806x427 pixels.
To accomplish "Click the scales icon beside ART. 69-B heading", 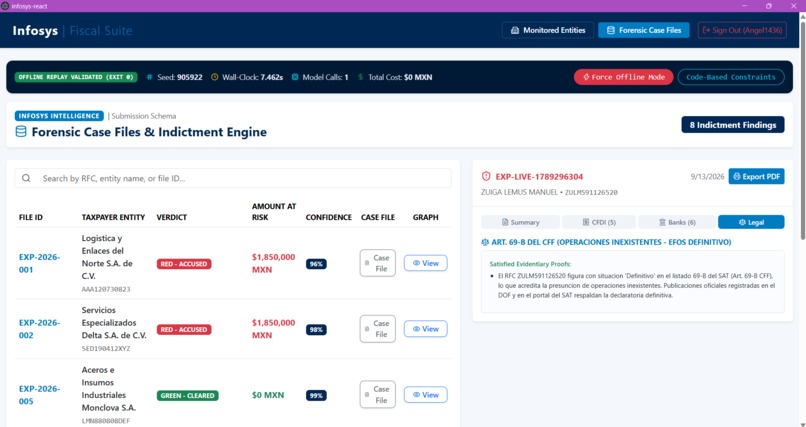I will pyautogui.click(x=485, y=242).
